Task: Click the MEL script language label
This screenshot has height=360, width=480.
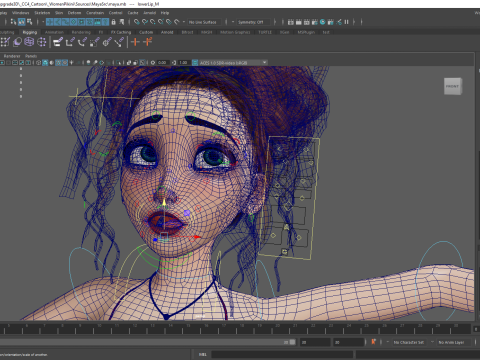Action: pos(203,354)
